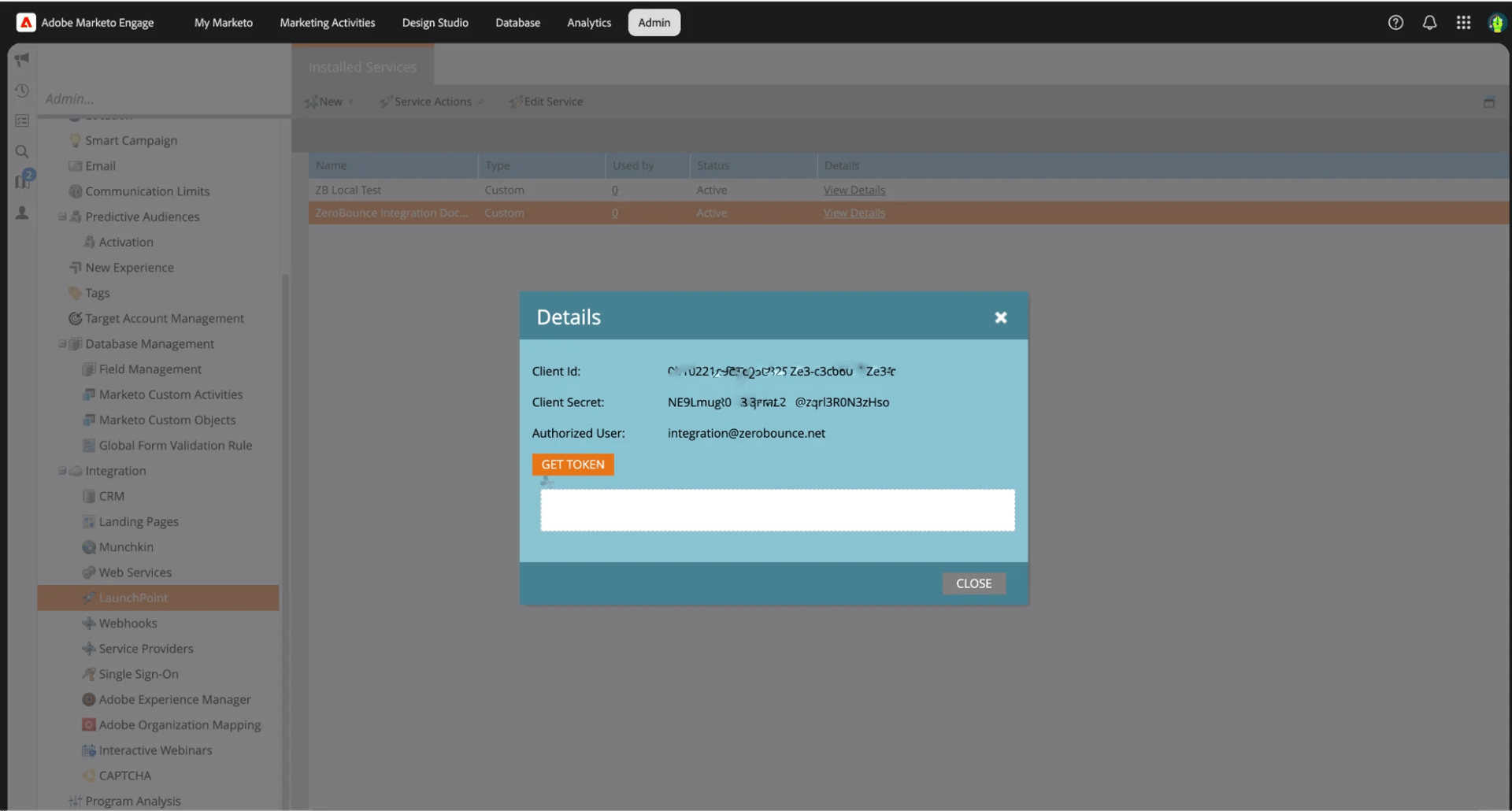Open the Design Studio menu
The image size is (1512, 811).
coord(435,23)
